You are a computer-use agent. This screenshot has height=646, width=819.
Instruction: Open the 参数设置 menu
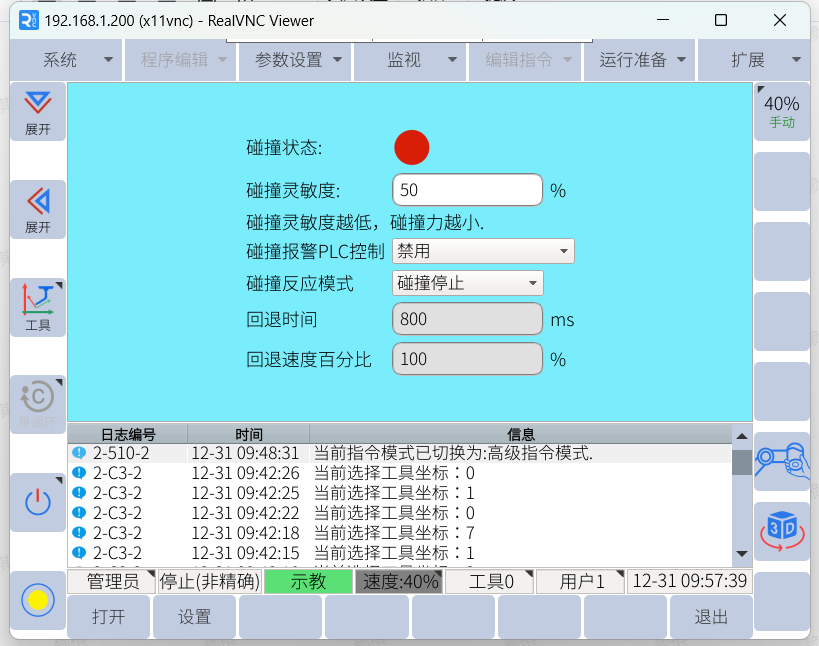[x=297, y=60]
